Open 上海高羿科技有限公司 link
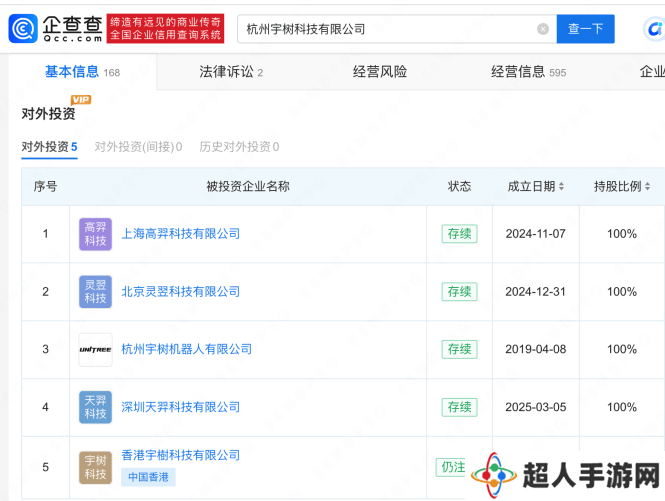The height and width of the screenshot is (501, 665). [x=181, y=234]
